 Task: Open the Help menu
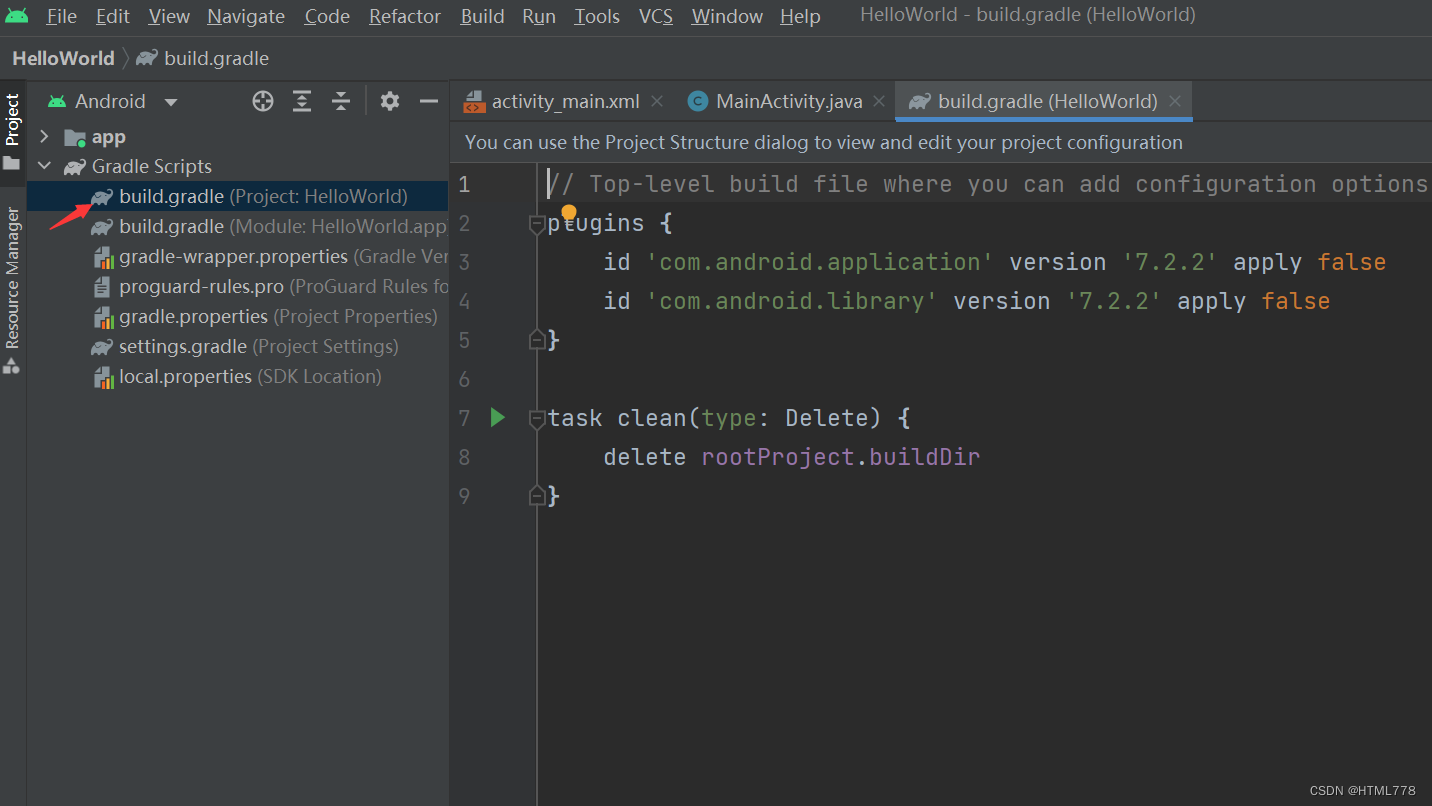tap(800, 16)
